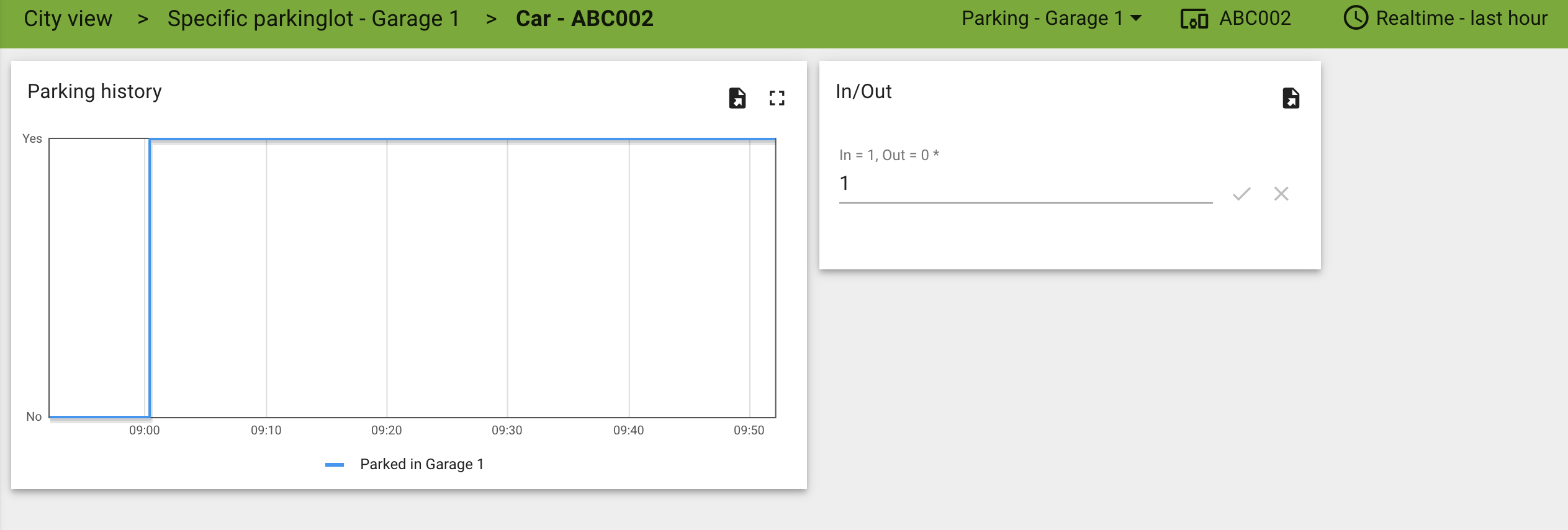This screenshot has height=530, width=1568.
Task: Export Parking history widget data
Action: (x=737, y=98)
